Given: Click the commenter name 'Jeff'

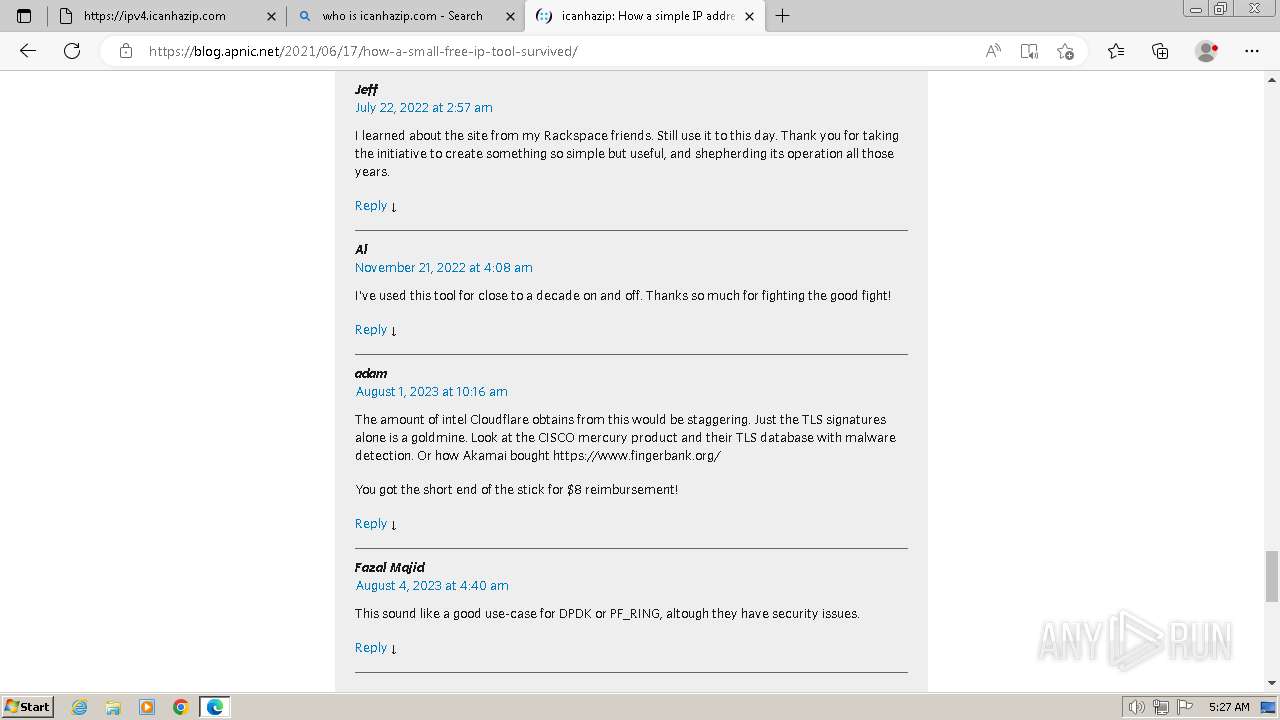Looking at the screenshot, I should pyautogui.click(x=367, y=90).
